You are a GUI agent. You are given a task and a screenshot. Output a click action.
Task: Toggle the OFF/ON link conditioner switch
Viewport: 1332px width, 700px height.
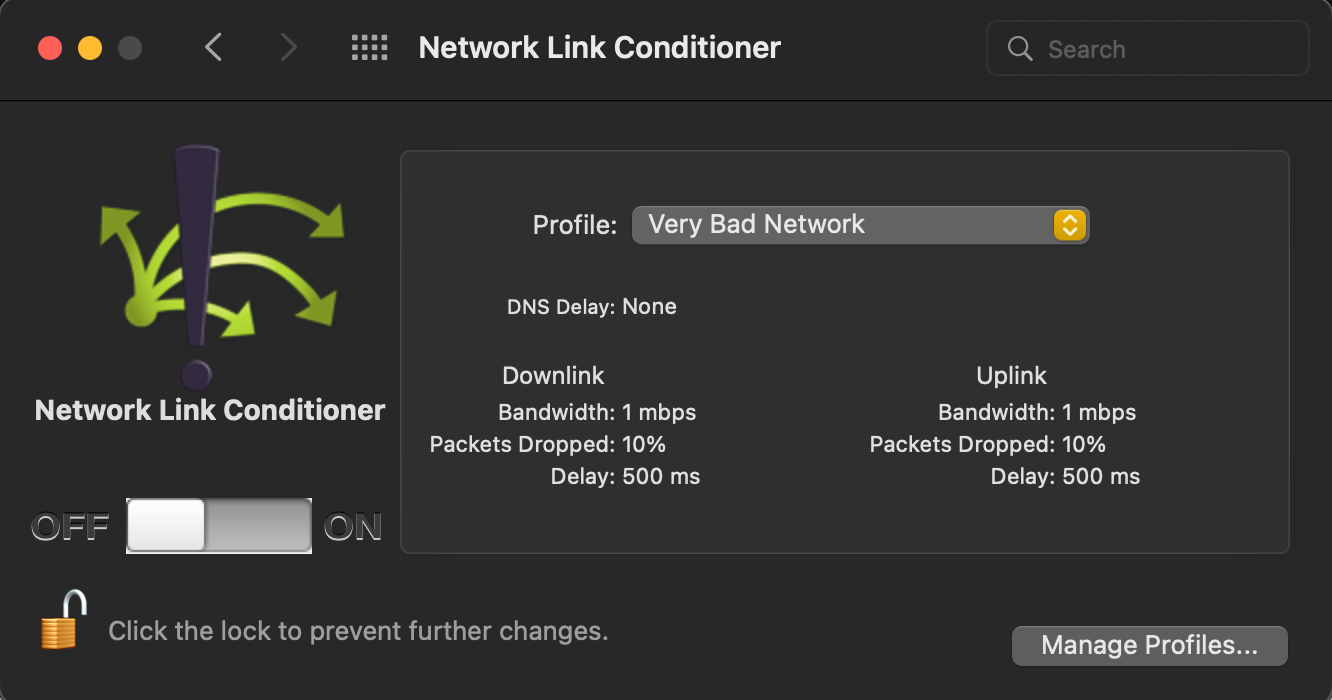pyautogui.click(x=218, y=525)
